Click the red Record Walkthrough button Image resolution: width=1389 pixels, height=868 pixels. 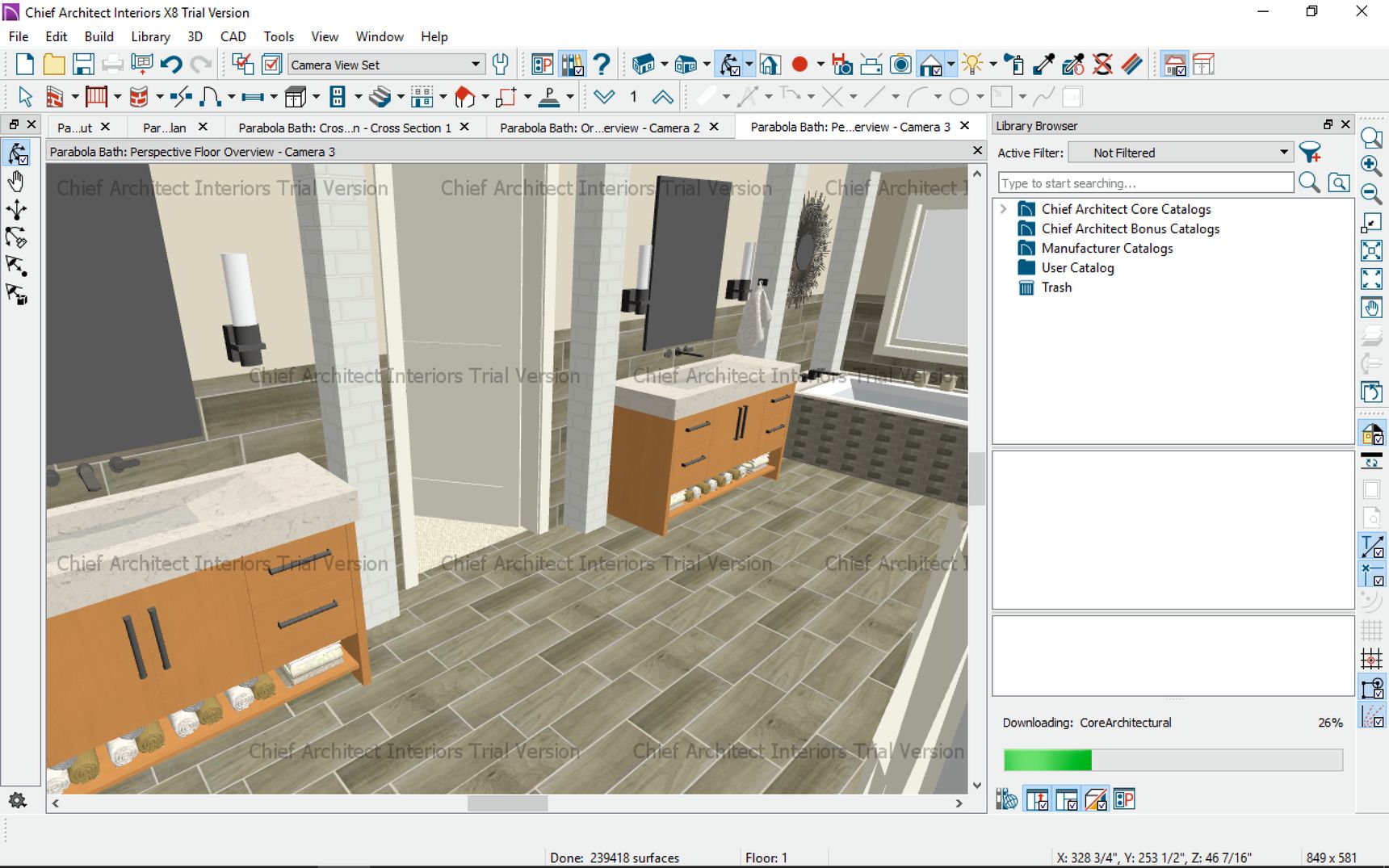tap(799, 65)
